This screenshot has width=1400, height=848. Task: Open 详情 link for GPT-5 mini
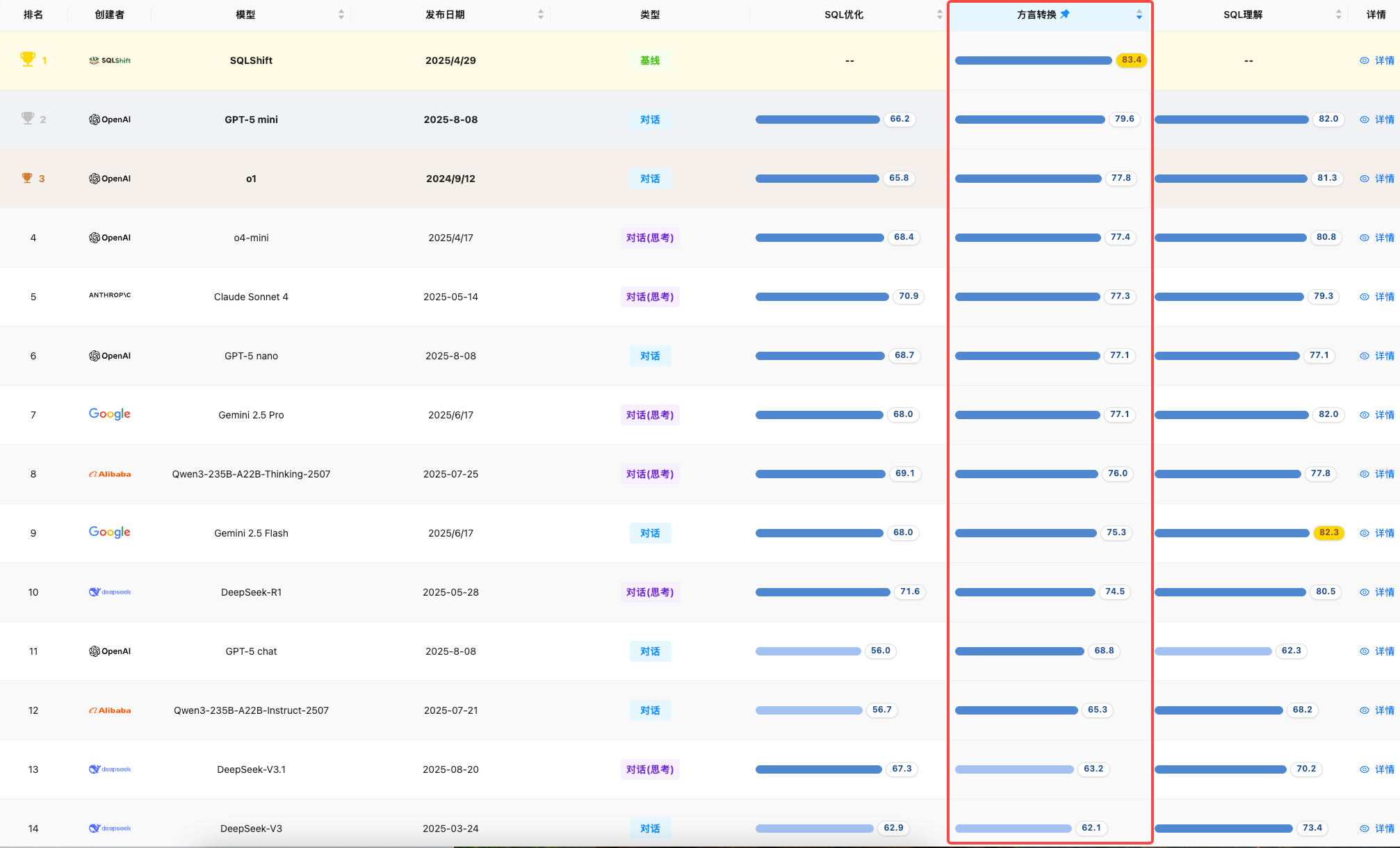(1385, 120)
